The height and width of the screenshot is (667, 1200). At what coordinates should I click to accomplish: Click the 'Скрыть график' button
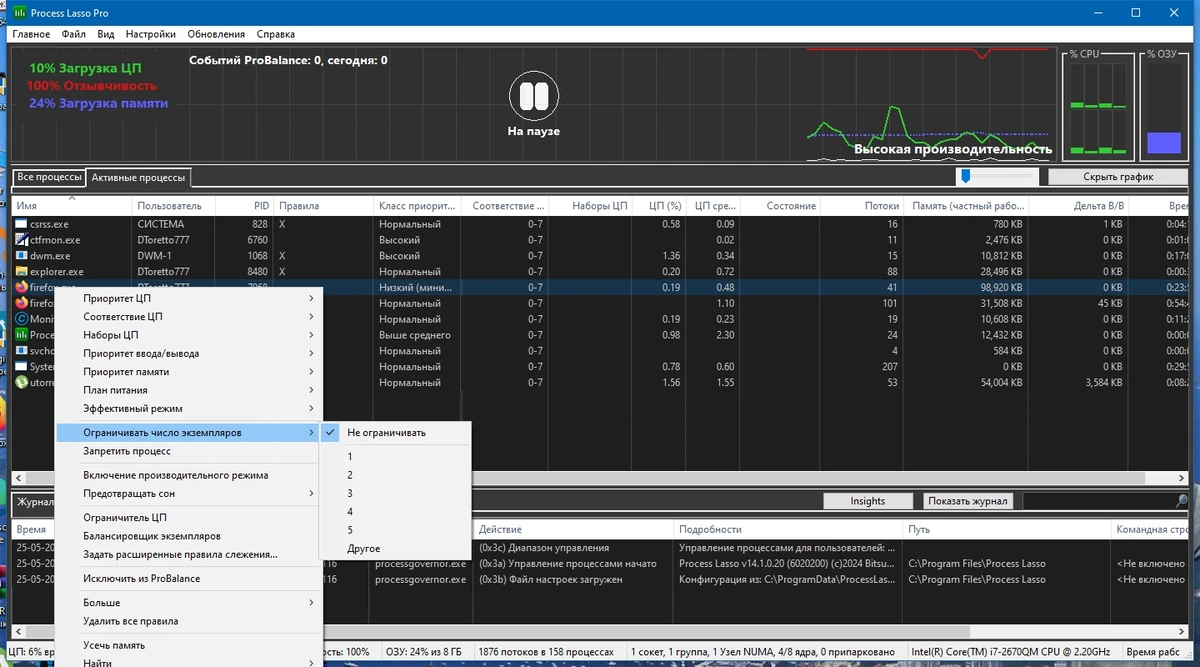coord(1118,177)
